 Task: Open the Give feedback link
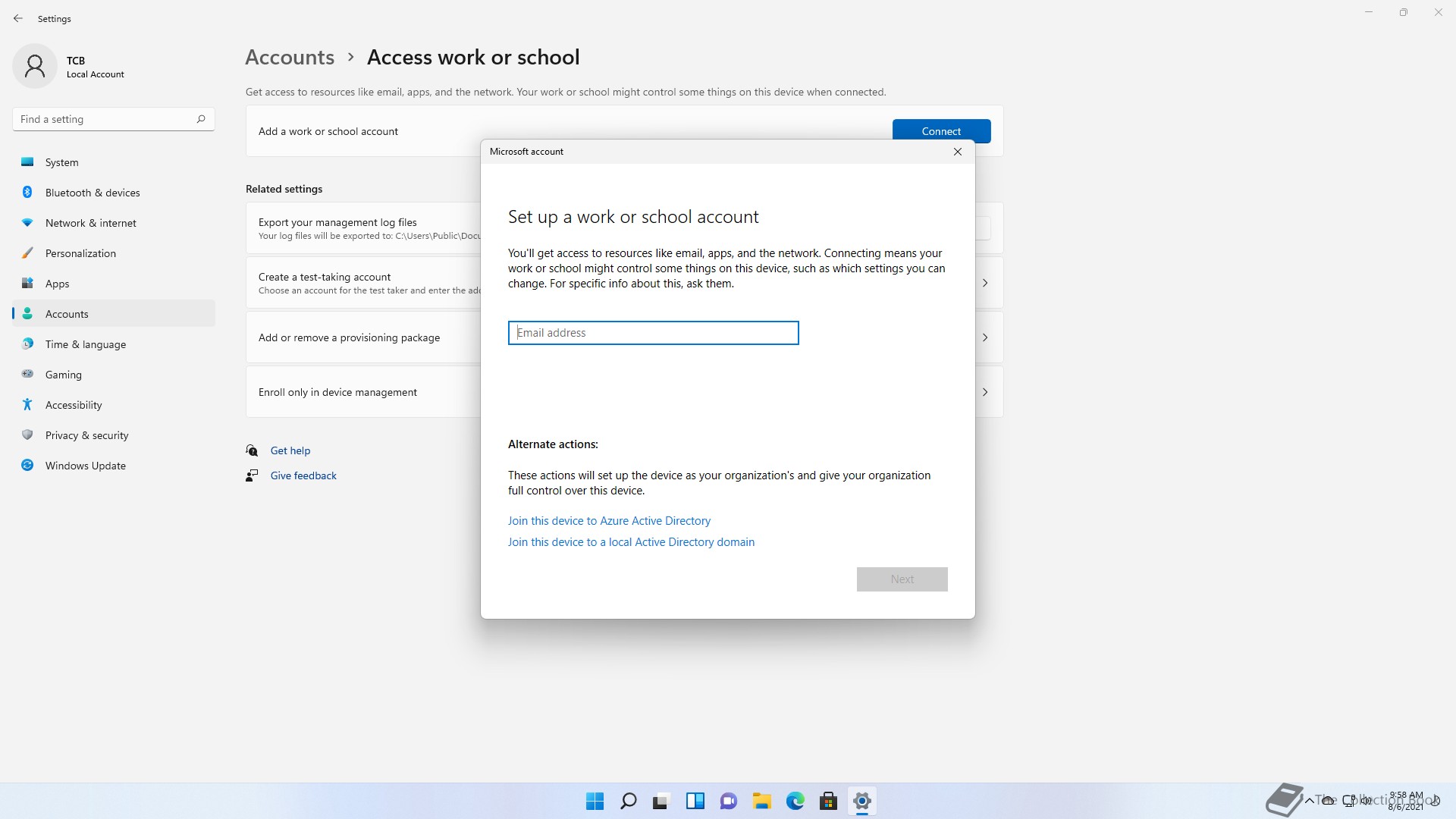coord(303,475)
